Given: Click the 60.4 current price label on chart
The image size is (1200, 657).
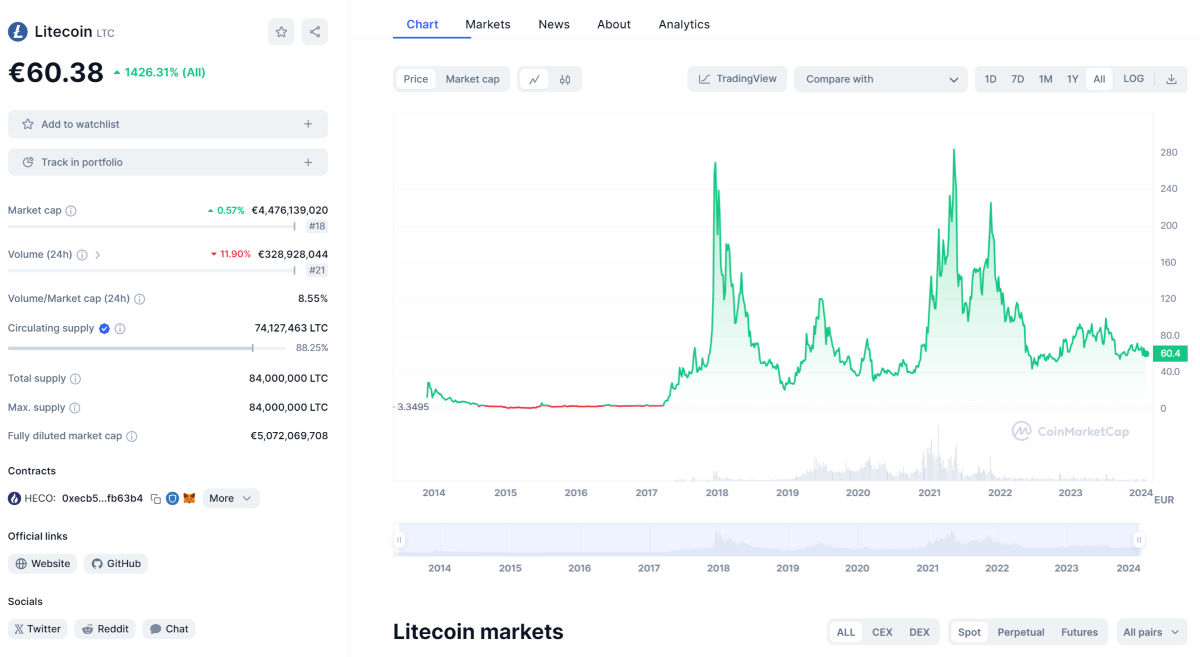Looking at the screenshot, I should [1169, 353].
